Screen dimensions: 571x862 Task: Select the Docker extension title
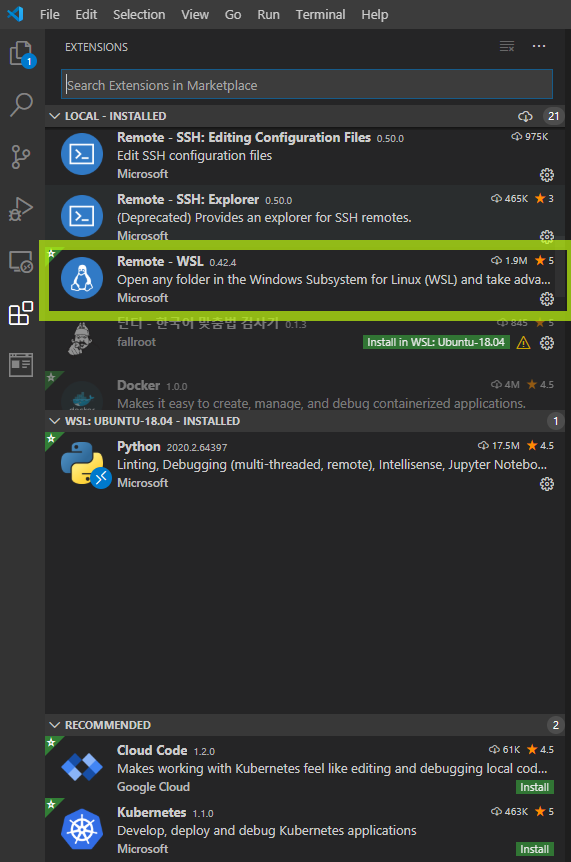click(138, 385)
